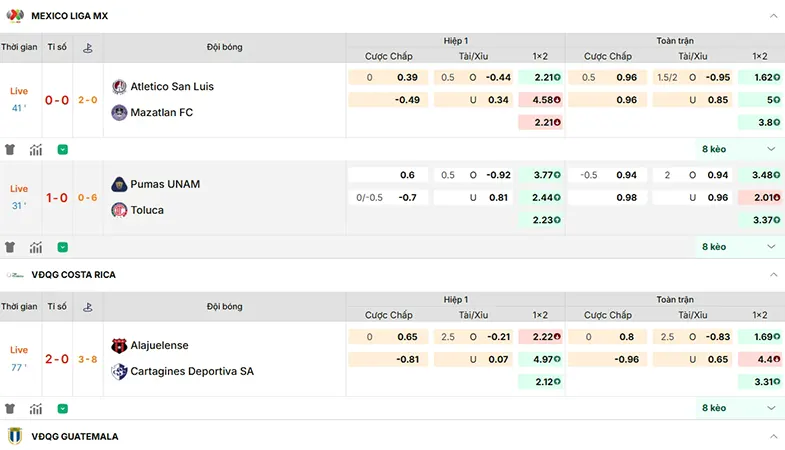Screen dimensions: 785x450
Task: Click the jersey icon under Atletico San Luis match
Action: click(x=10, y=149)
